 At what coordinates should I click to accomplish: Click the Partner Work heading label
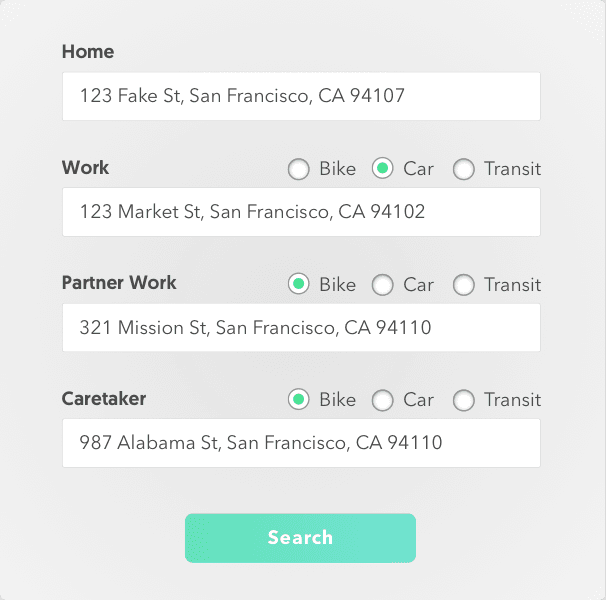(x=119, y=283)
